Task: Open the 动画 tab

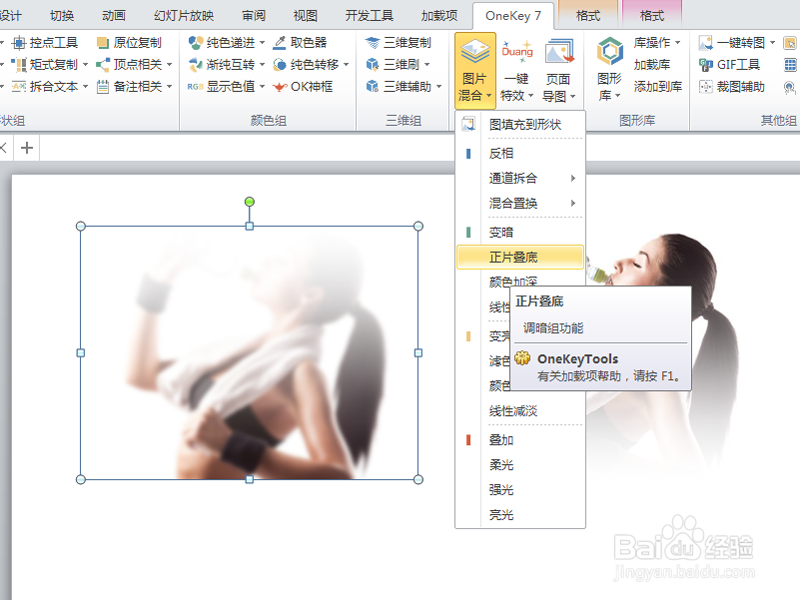Action: point(114,16)
